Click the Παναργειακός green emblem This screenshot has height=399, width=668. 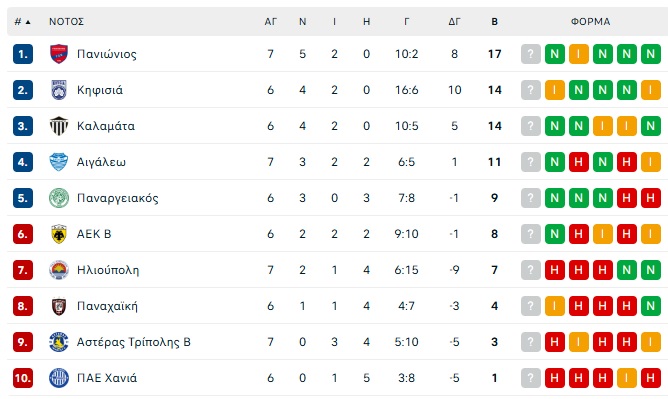pos(59,198)
